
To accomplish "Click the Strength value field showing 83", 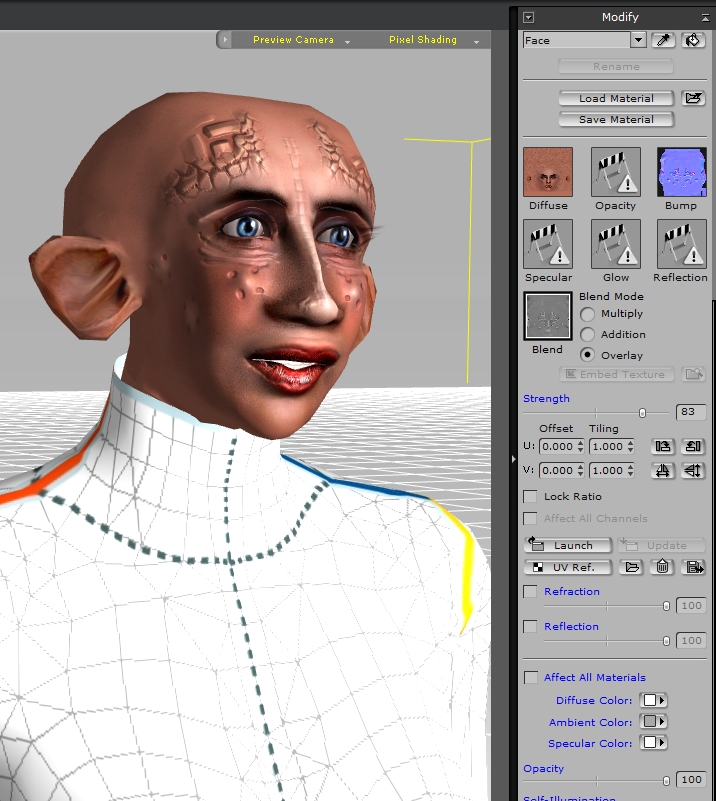I will (x=690, y=412).
